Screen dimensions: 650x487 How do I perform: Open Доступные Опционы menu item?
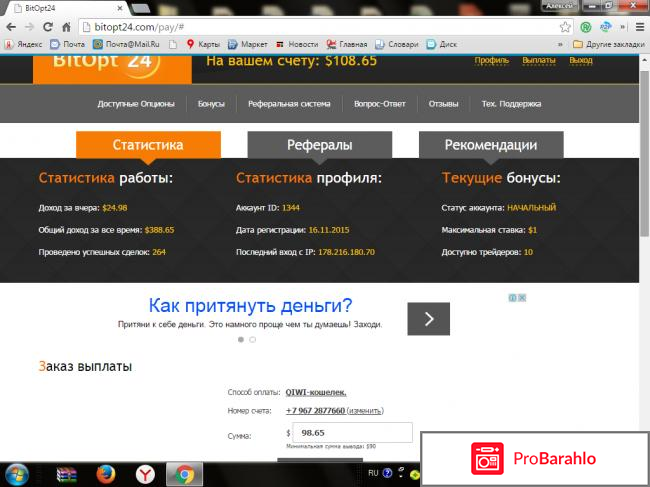(x=136, y=104)
